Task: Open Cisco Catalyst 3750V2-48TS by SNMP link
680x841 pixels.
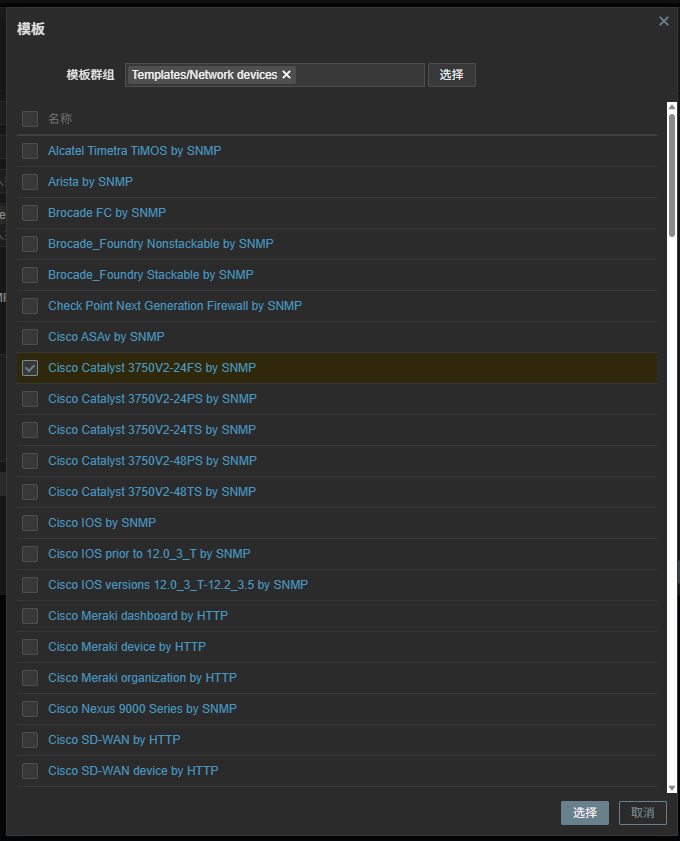Action: coord(152,492)
